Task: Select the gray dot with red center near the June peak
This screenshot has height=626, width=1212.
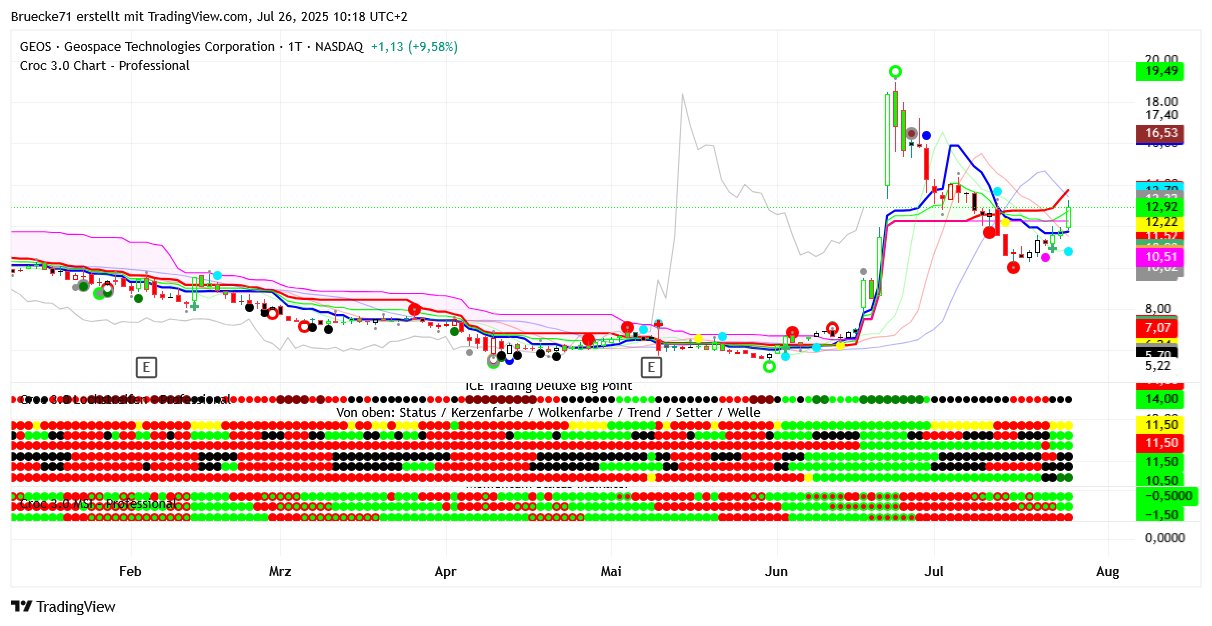Action: pos(912,133)
